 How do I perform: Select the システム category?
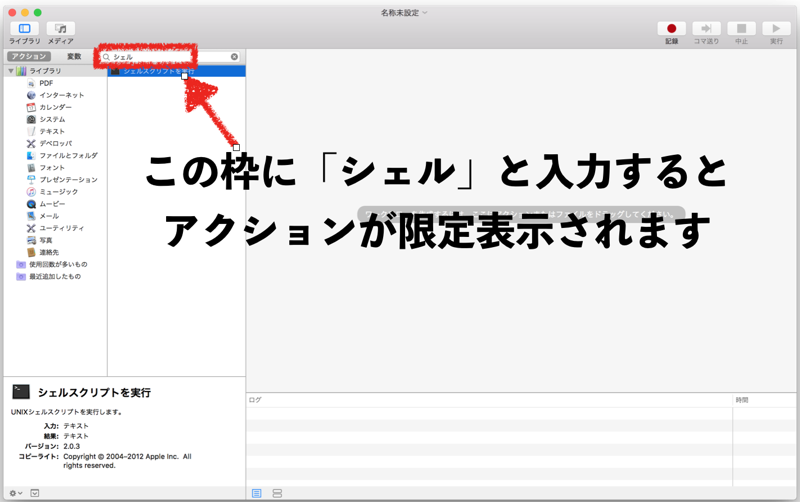[x=53, y=119]
